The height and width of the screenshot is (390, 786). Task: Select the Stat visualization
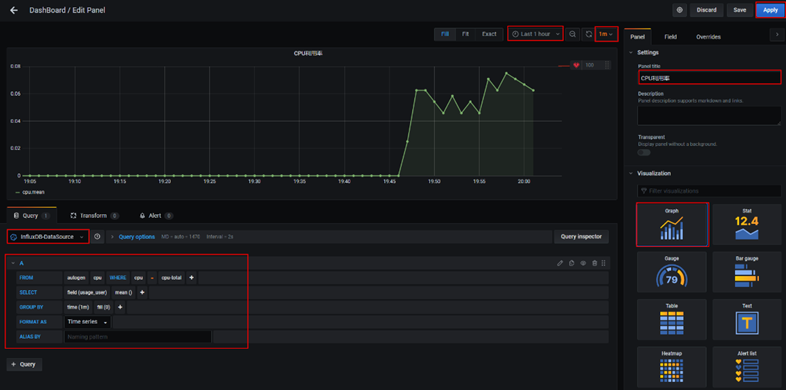pyautogui.click(x=747, y=225)
